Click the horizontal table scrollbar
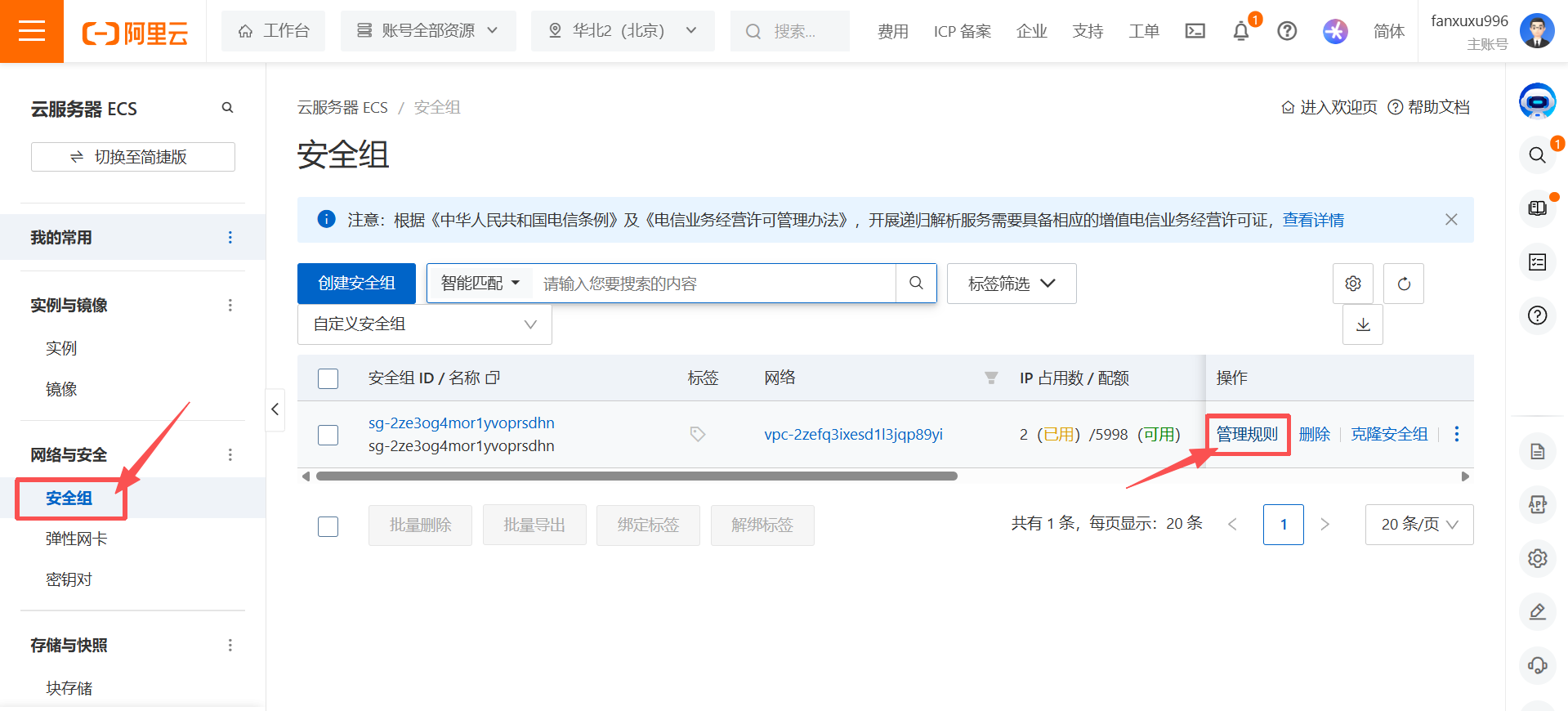Screen dimensions: 1568x711 pyautogui.click(x=637, y=476)
